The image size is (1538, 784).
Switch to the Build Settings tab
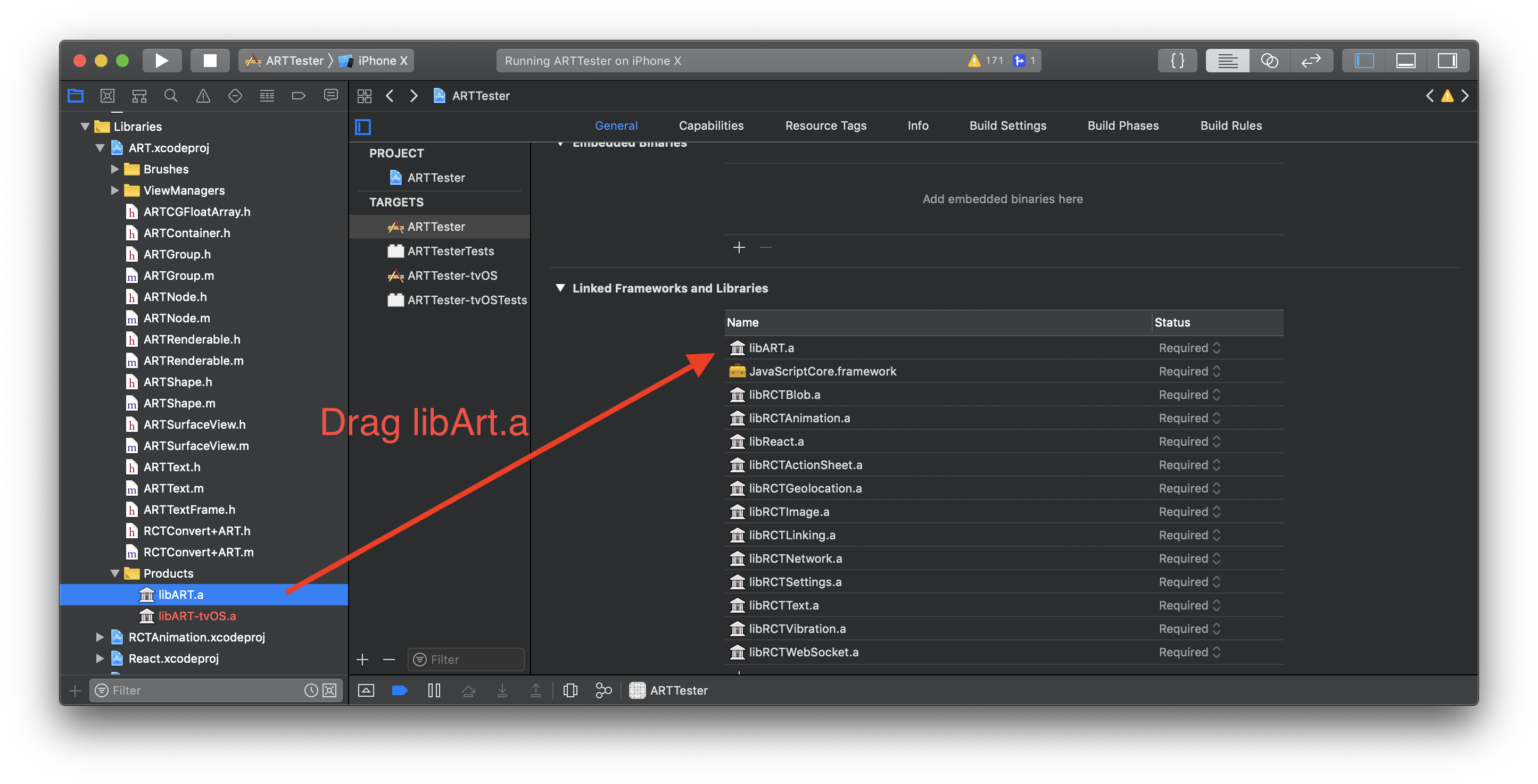pyautogui.click(x=1007, y=126)
